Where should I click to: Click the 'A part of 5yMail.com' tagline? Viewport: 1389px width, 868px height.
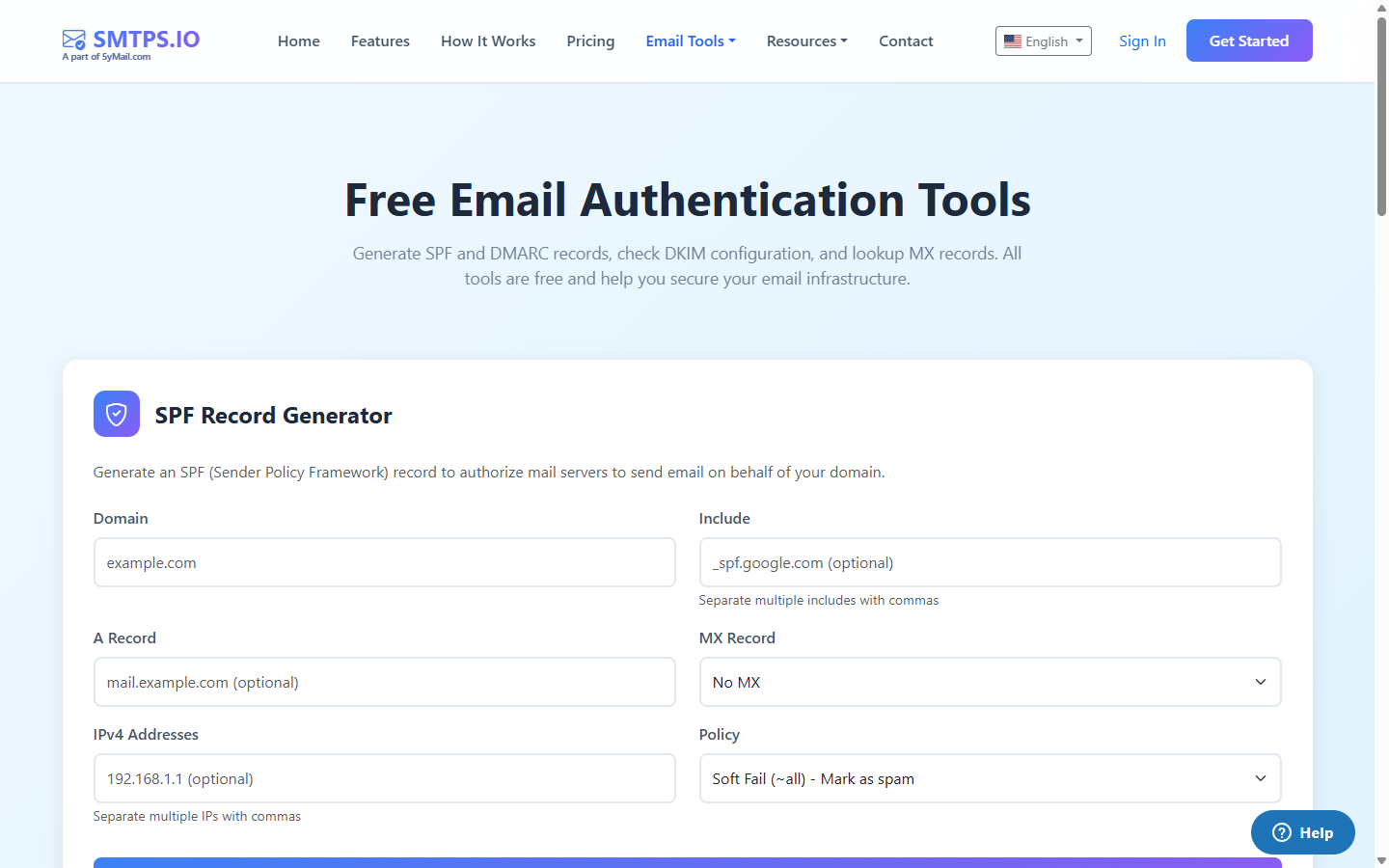coord(106,57)
